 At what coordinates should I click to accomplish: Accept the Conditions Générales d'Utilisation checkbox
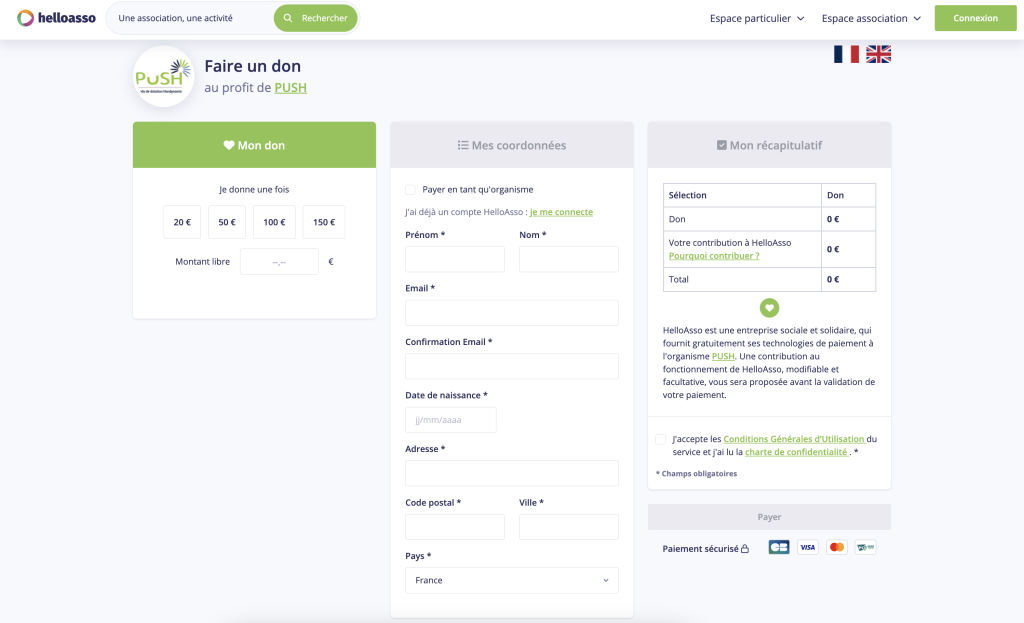click(x=660, y=439)
